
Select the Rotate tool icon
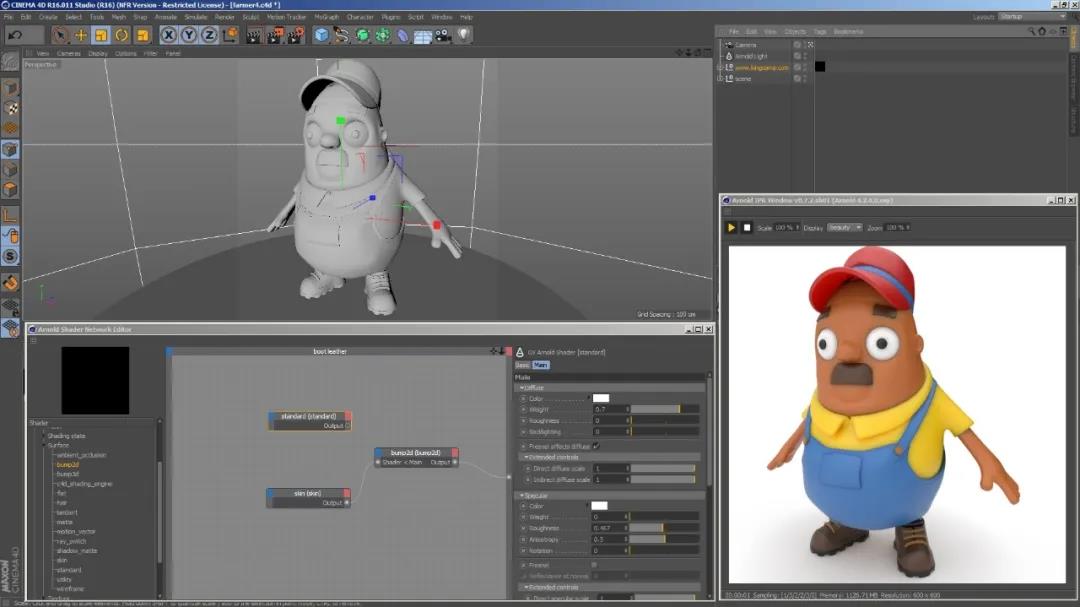(x=121, y=35)
